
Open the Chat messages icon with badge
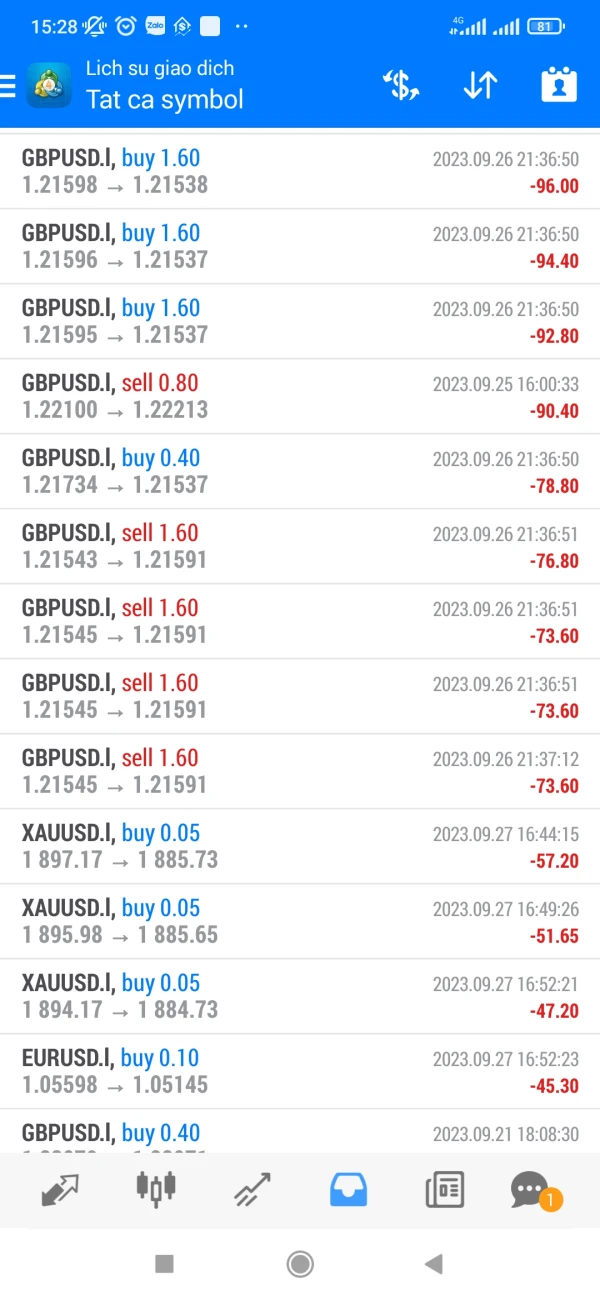click(x=530, y=1190)
